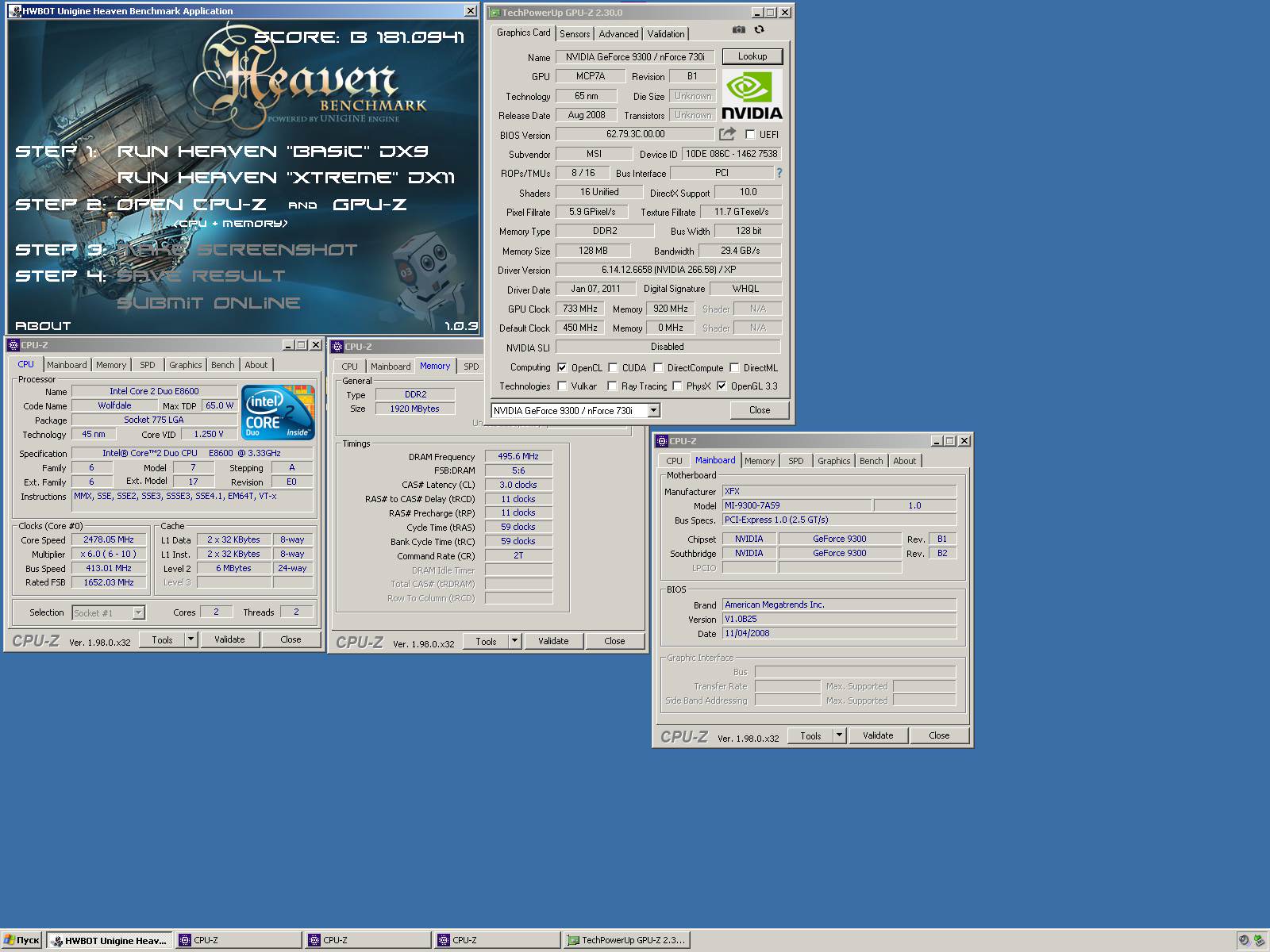Open the Tools dropdown arrow in CPU-Z Memory window
The width and height of the screenshot is (1270, 952).
coord(514,641)
